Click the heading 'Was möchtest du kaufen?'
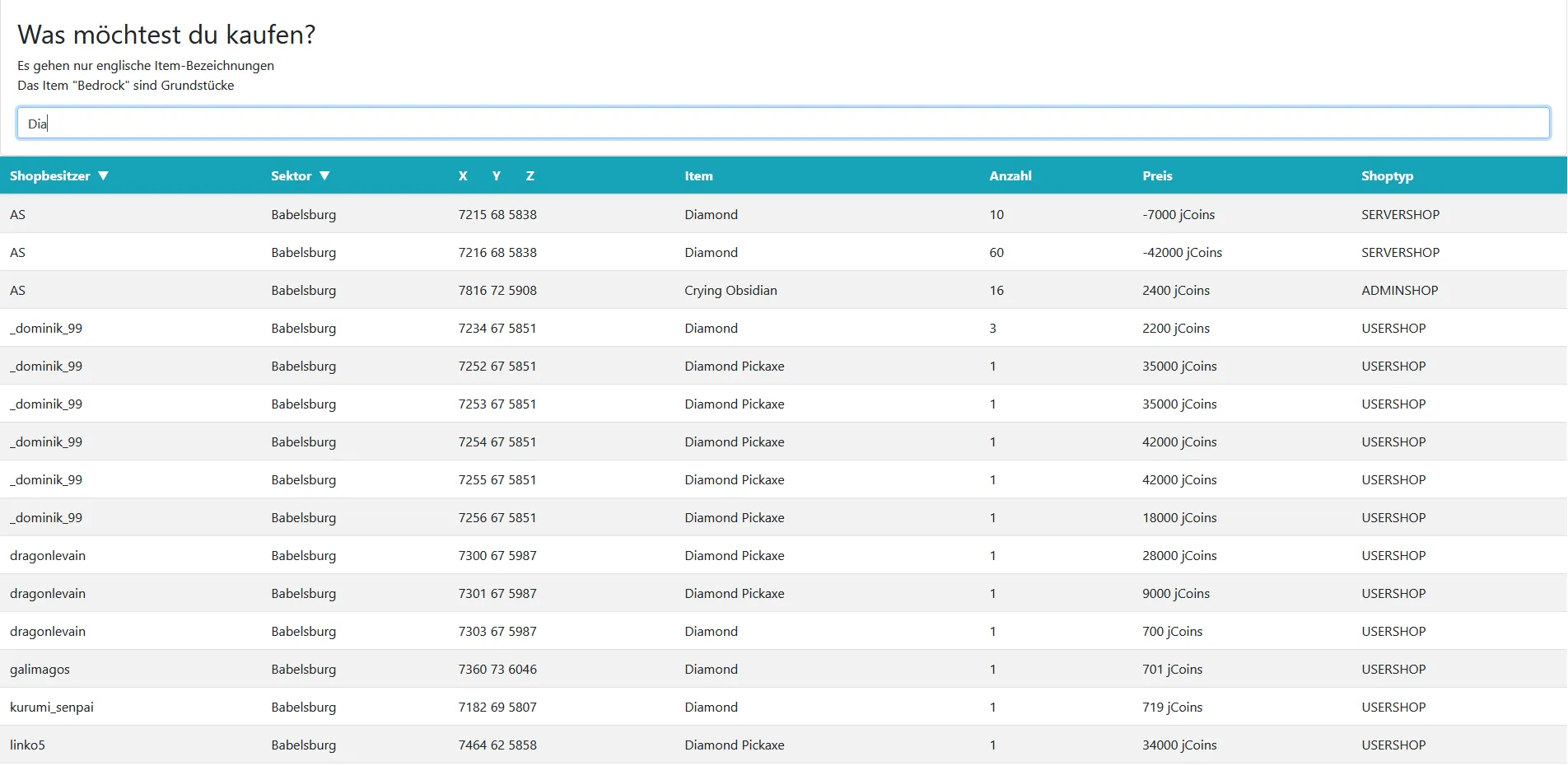1568x766 pixels. (166, 35)
